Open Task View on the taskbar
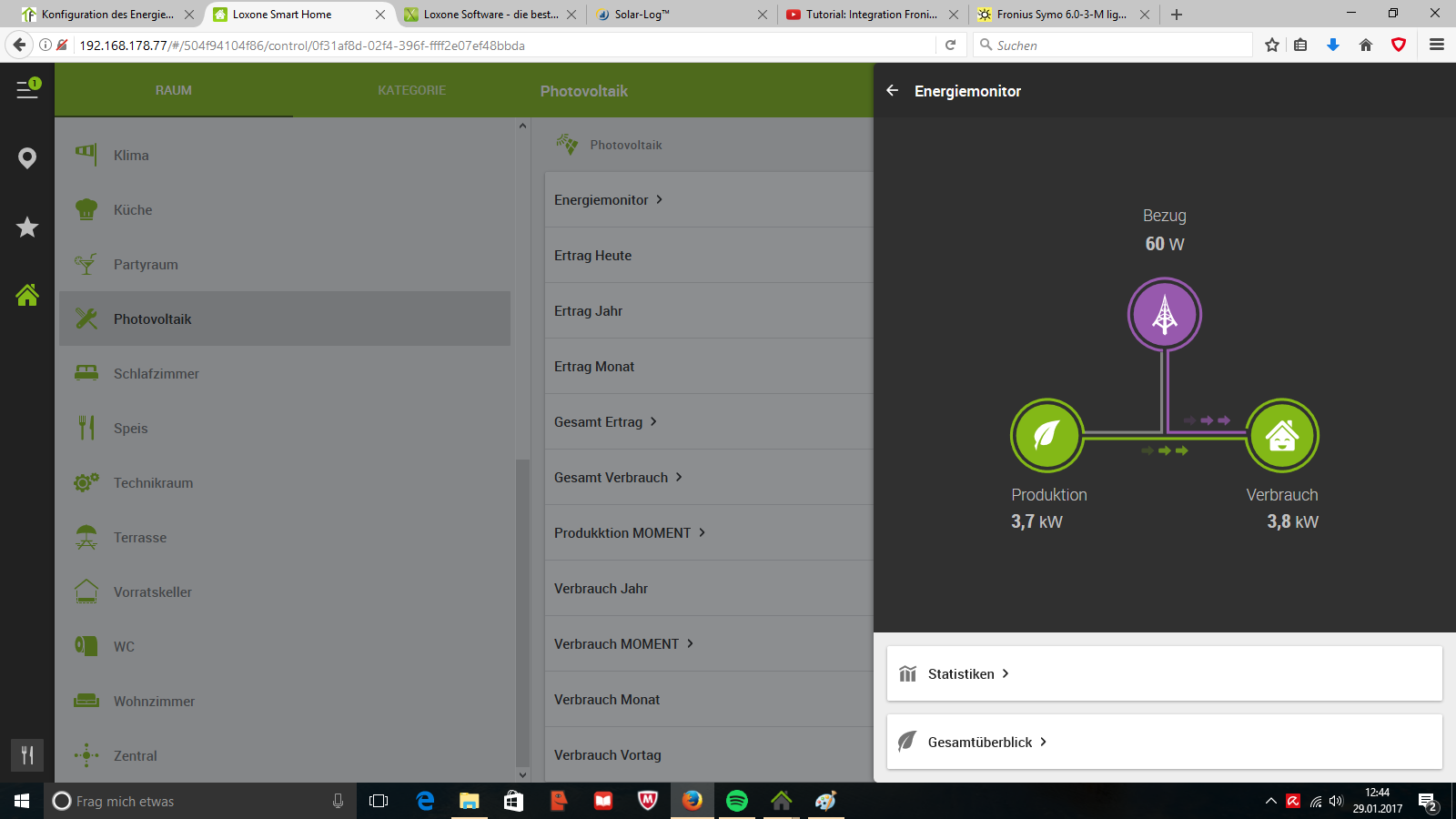The image size is (1456, 819). coord(379,801)
